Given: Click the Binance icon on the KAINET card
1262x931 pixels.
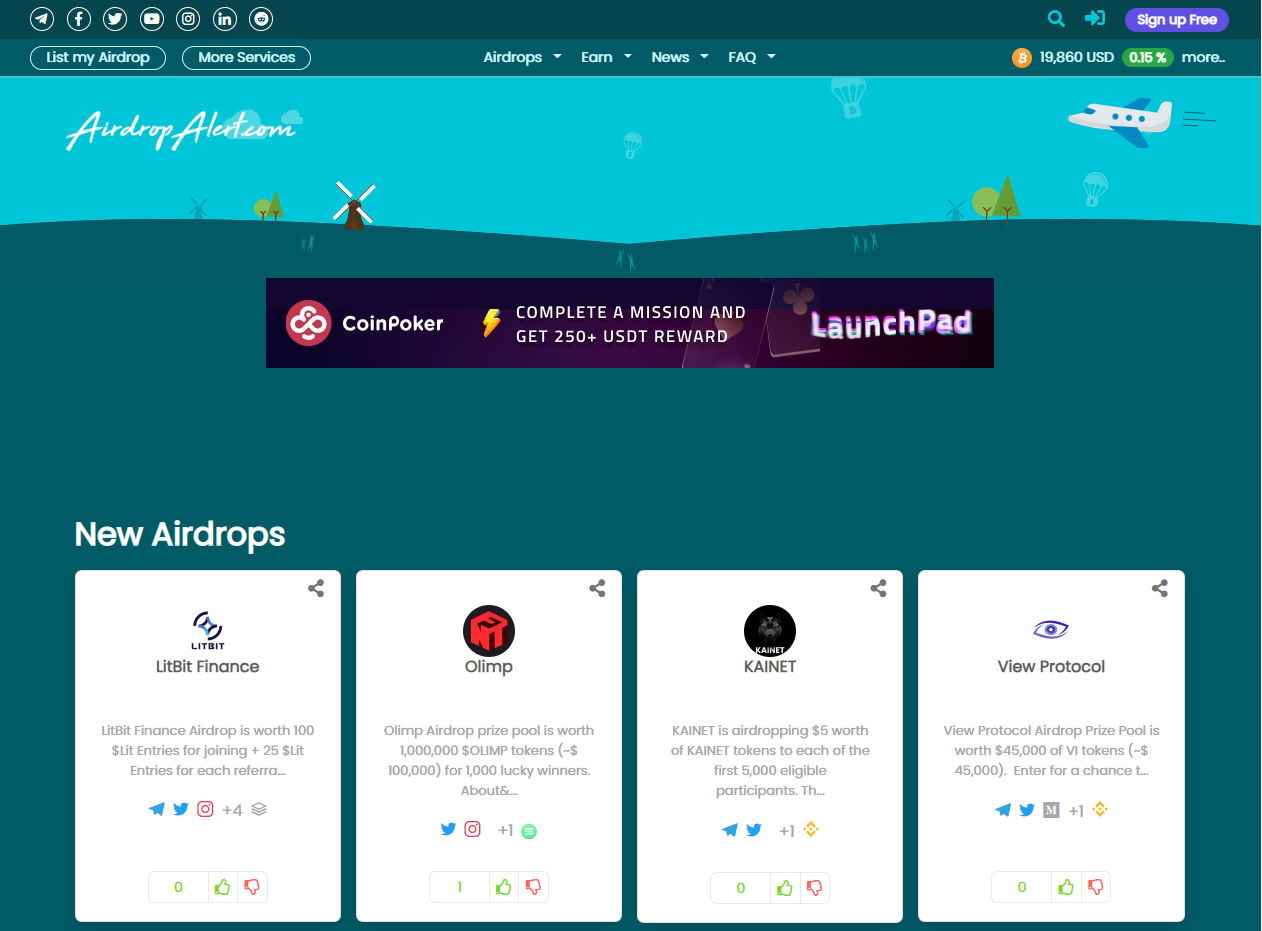Looking at the screenshot, I should [811, 829].
